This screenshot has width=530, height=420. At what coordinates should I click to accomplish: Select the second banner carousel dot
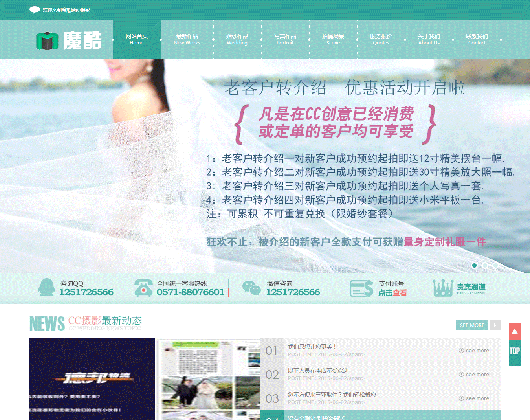click(x=485, y=266)
